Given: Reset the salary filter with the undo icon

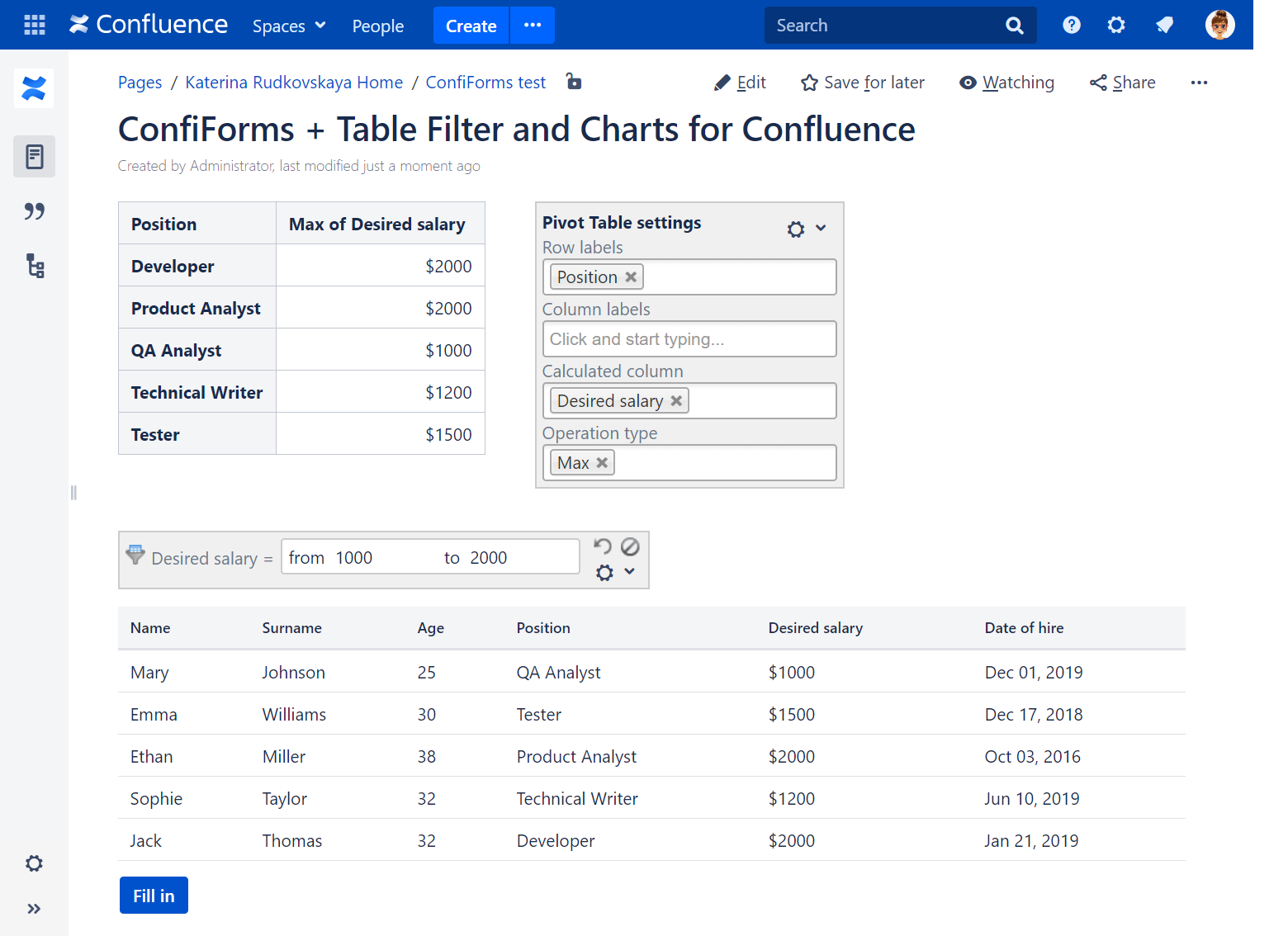Looking at the screenshot, I should (x=602, y=546).
